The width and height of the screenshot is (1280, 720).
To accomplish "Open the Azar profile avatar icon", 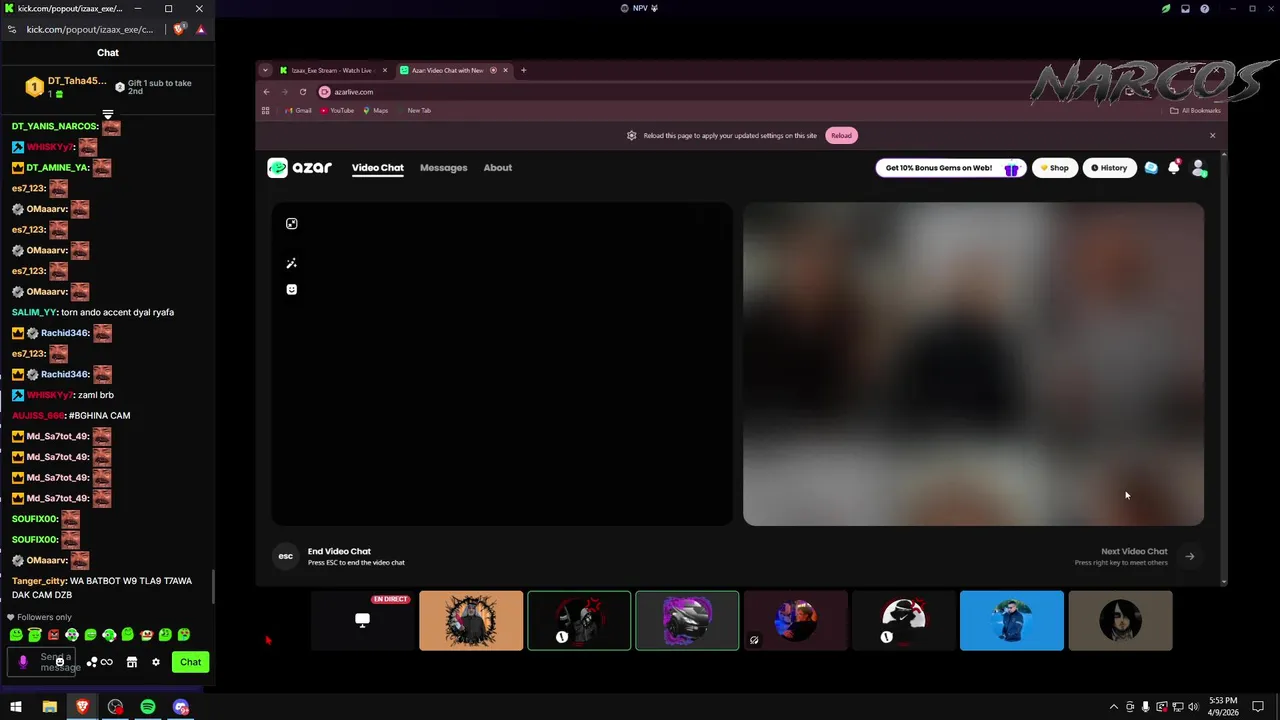I will (x=1199, y=168).
